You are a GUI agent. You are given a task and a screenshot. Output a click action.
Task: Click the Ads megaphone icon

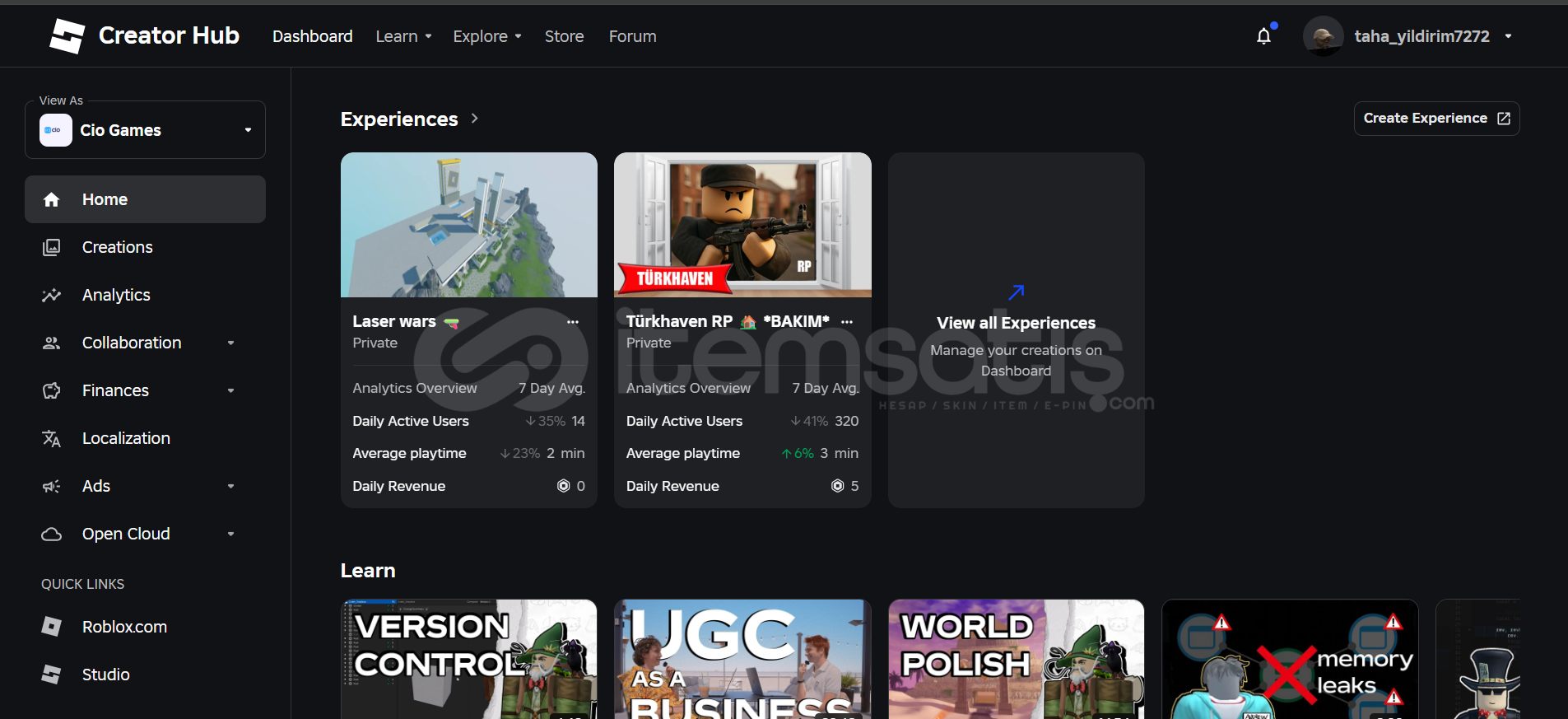click(x=51, y=486)
